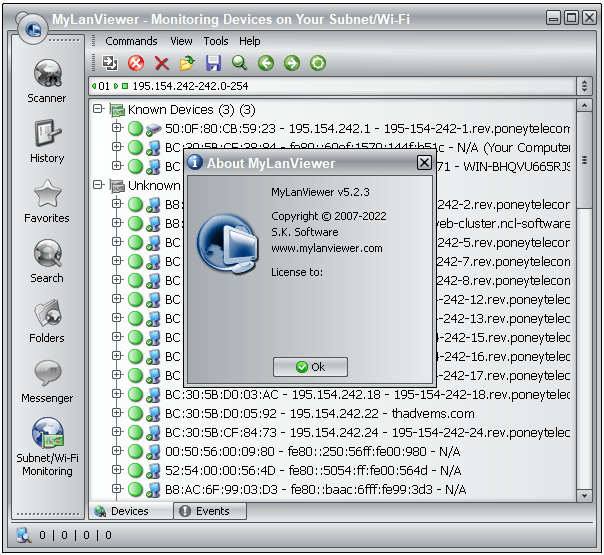Viewport: 604px width, 555px height.
Task: Collapse the Known Devices group
Action: [98, 109]
